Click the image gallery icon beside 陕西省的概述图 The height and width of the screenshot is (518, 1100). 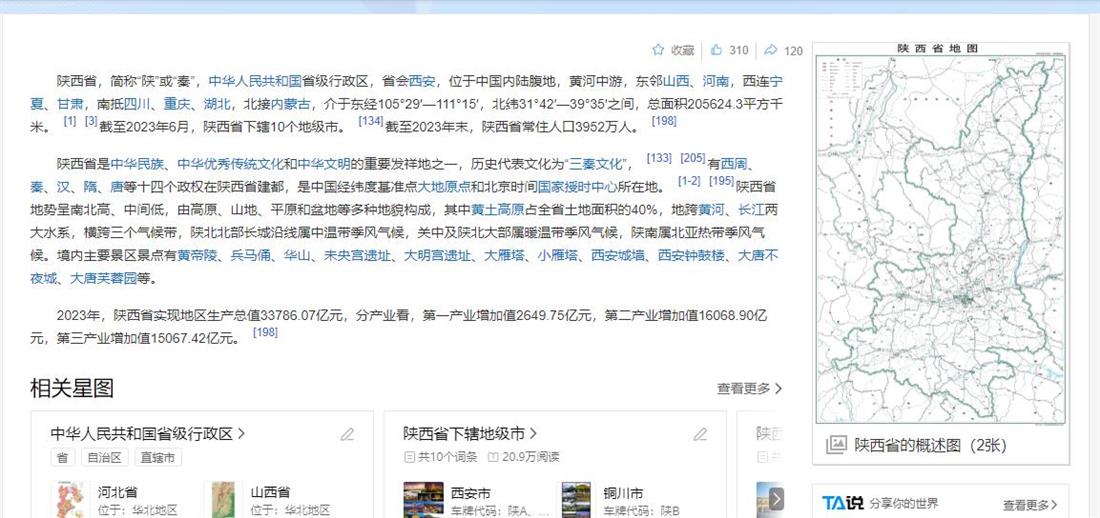pos(836,444)
